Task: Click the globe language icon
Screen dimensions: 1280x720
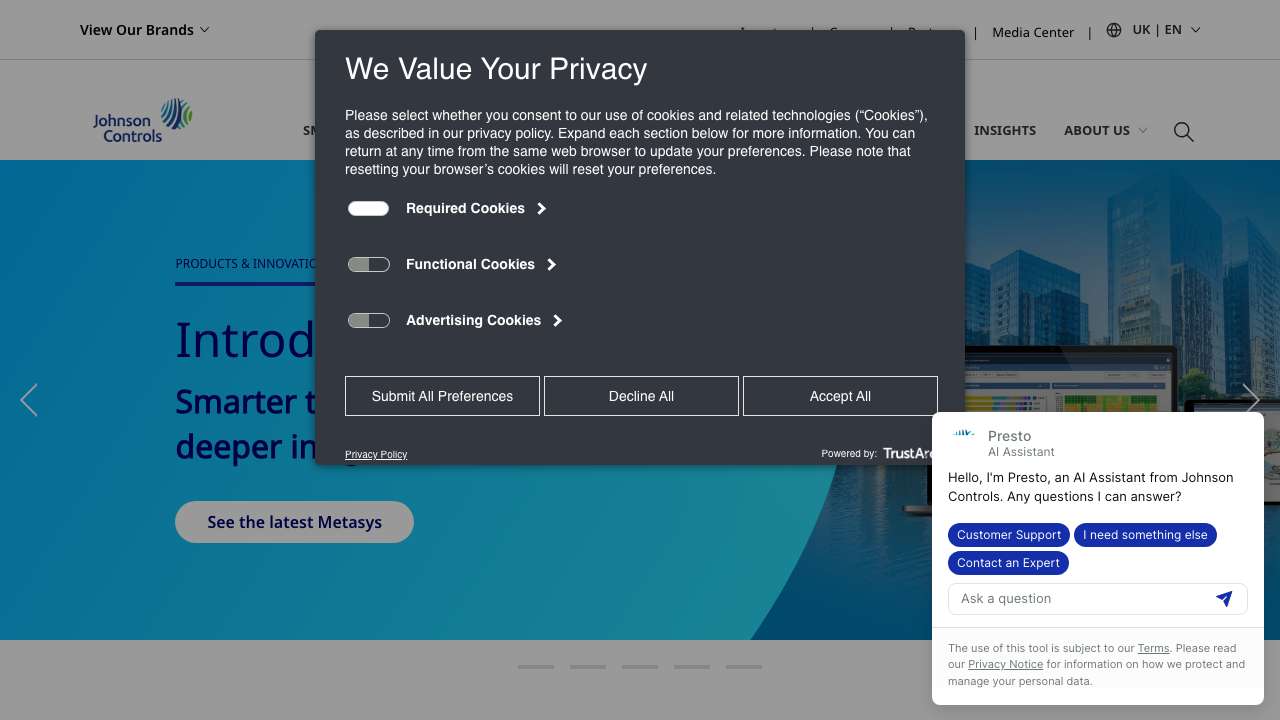Action: (x=1114, y=30)
